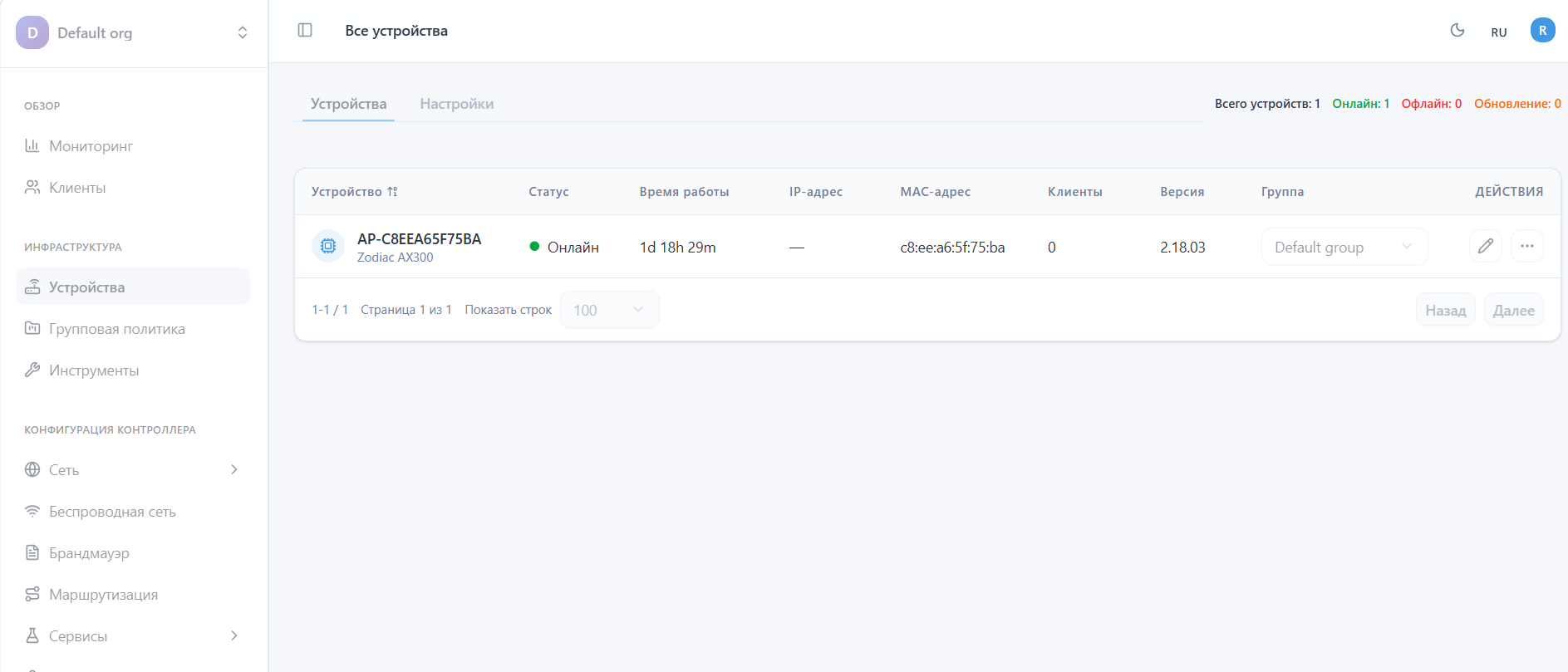Open the Default group dropdown
The height and width of the screenshot is (672, 1568).
coord(1344,247)
